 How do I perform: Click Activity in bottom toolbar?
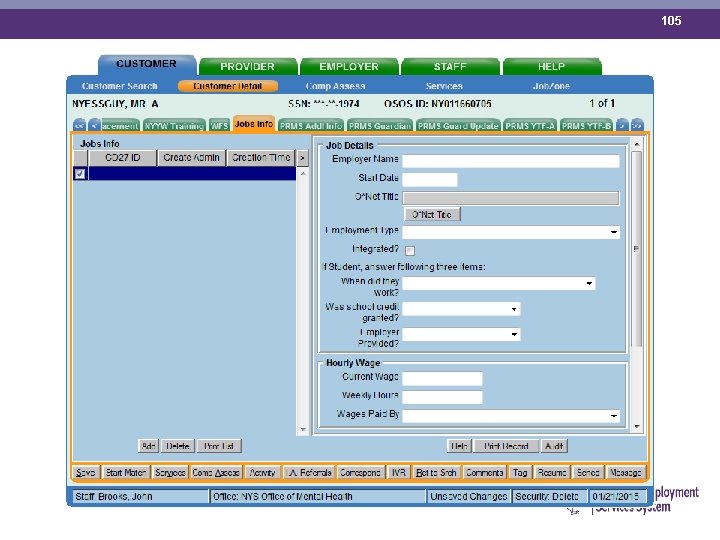262,472
